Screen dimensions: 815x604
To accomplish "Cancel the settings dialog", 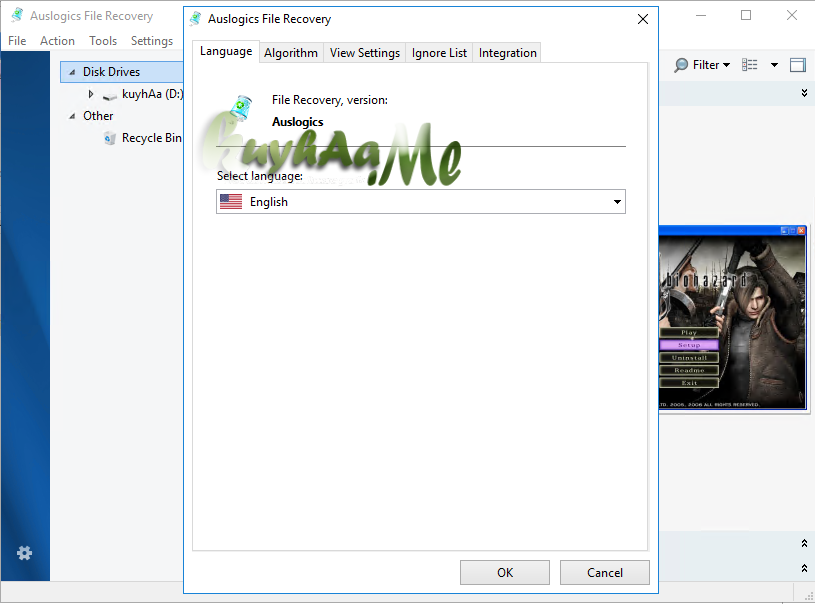I will click(x=604, y=572).
